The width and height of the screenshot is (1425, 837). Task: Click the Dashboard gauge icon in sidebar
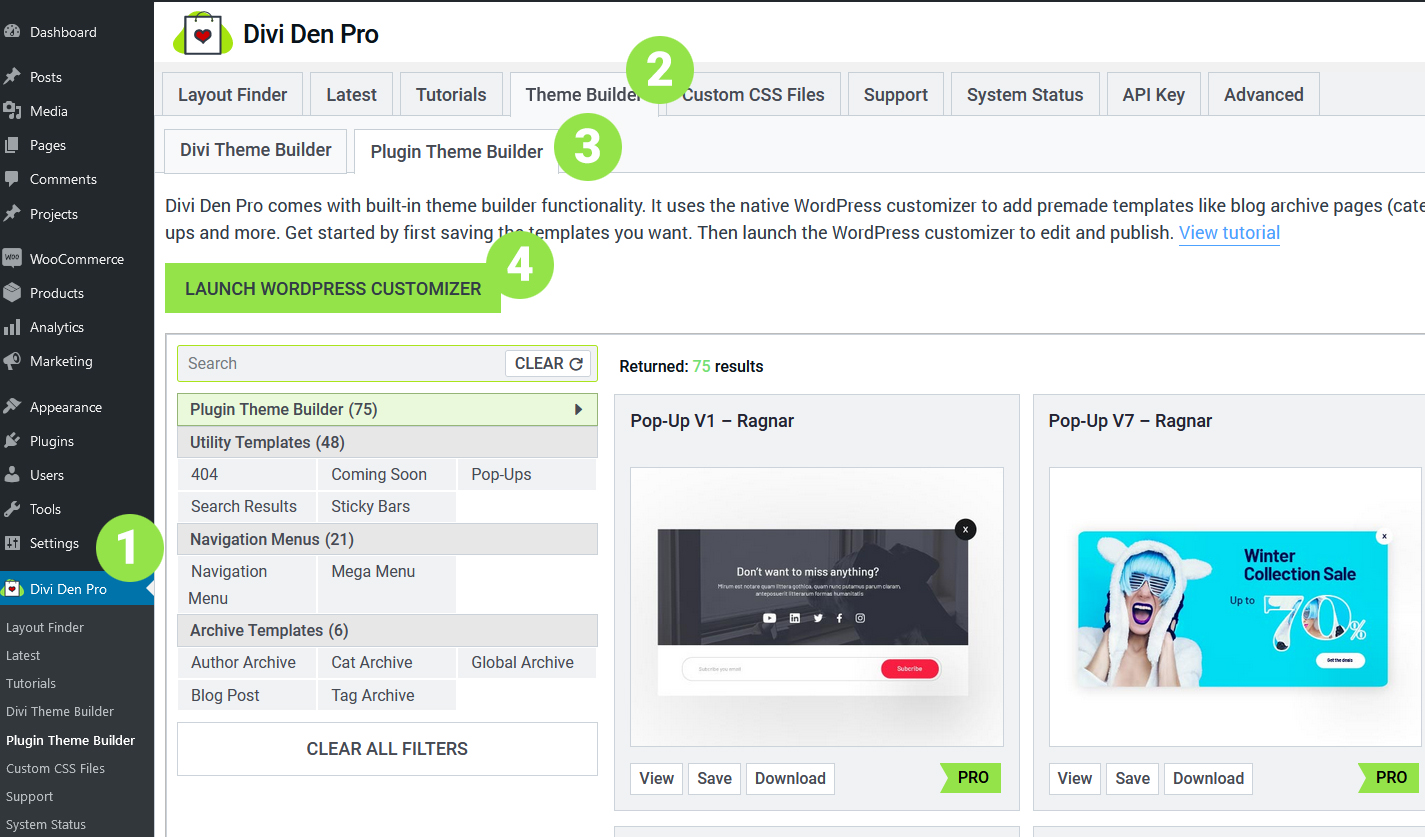pos(12,32)
